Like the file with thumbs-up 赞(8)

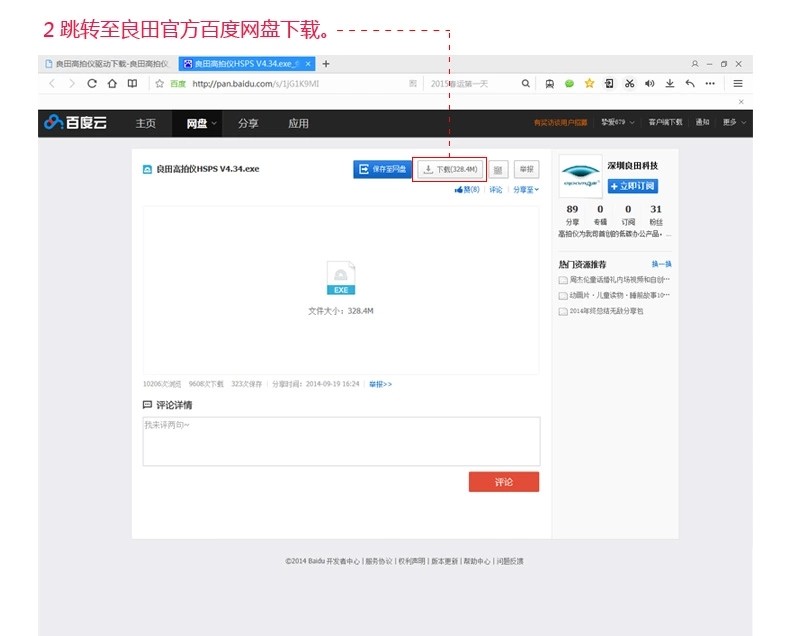click(467, 189)
